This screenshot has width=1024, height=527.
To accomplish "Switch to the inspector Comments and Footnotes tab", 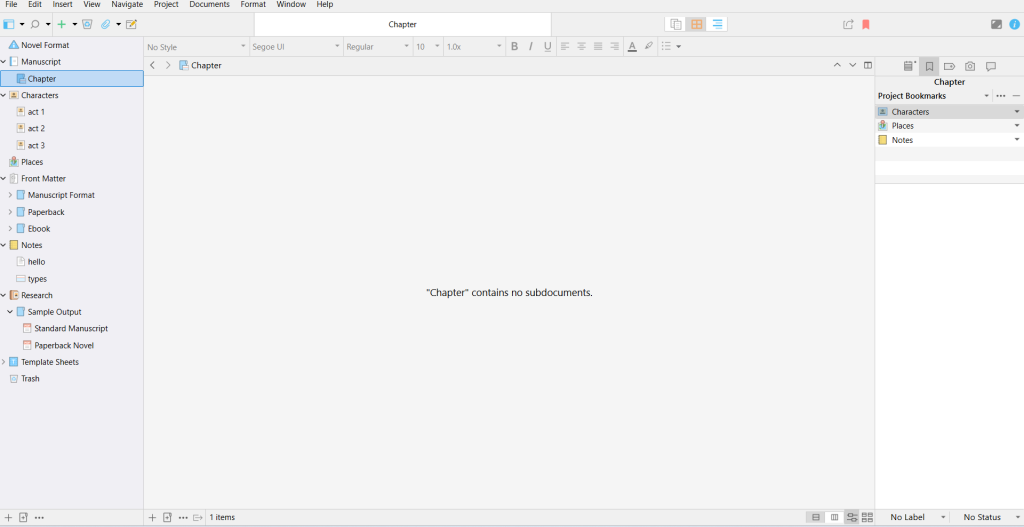I will point(990,66).
